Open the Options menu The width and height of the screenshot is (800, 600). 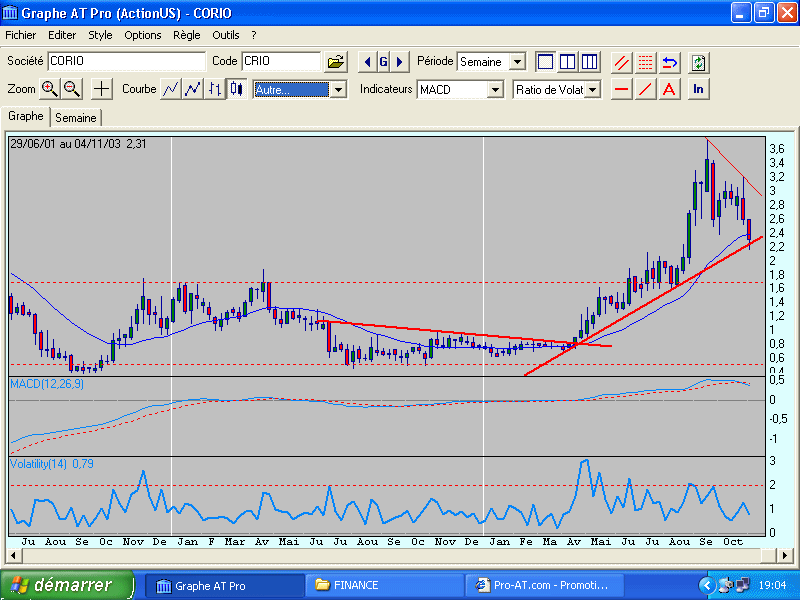pos(143,35)
